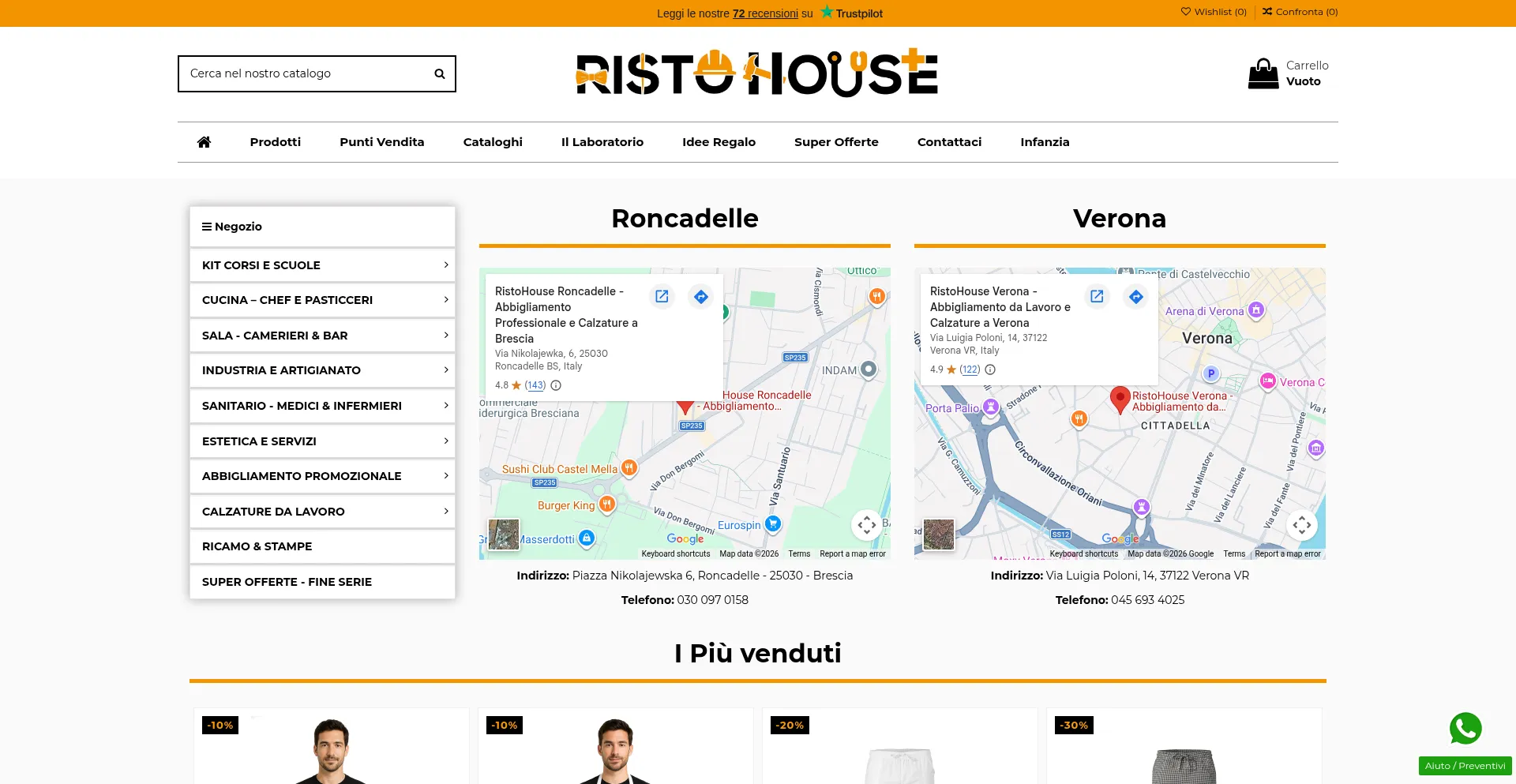Open Cataloghi menu item
Viewport: 1516px width, 784px height.
pos(493,142)
